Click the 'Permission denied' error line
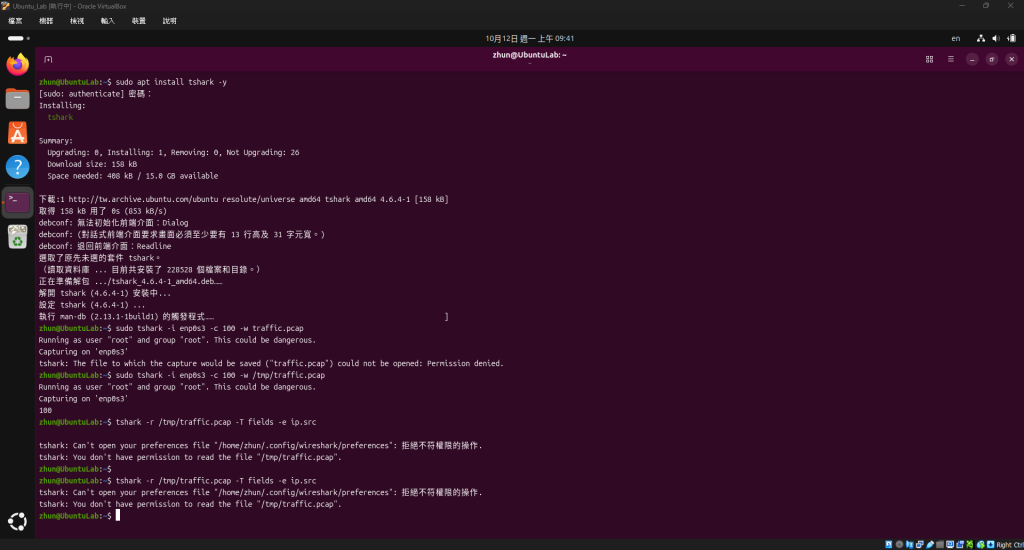This screenshot has height=550, width=1024. point(271,364)
